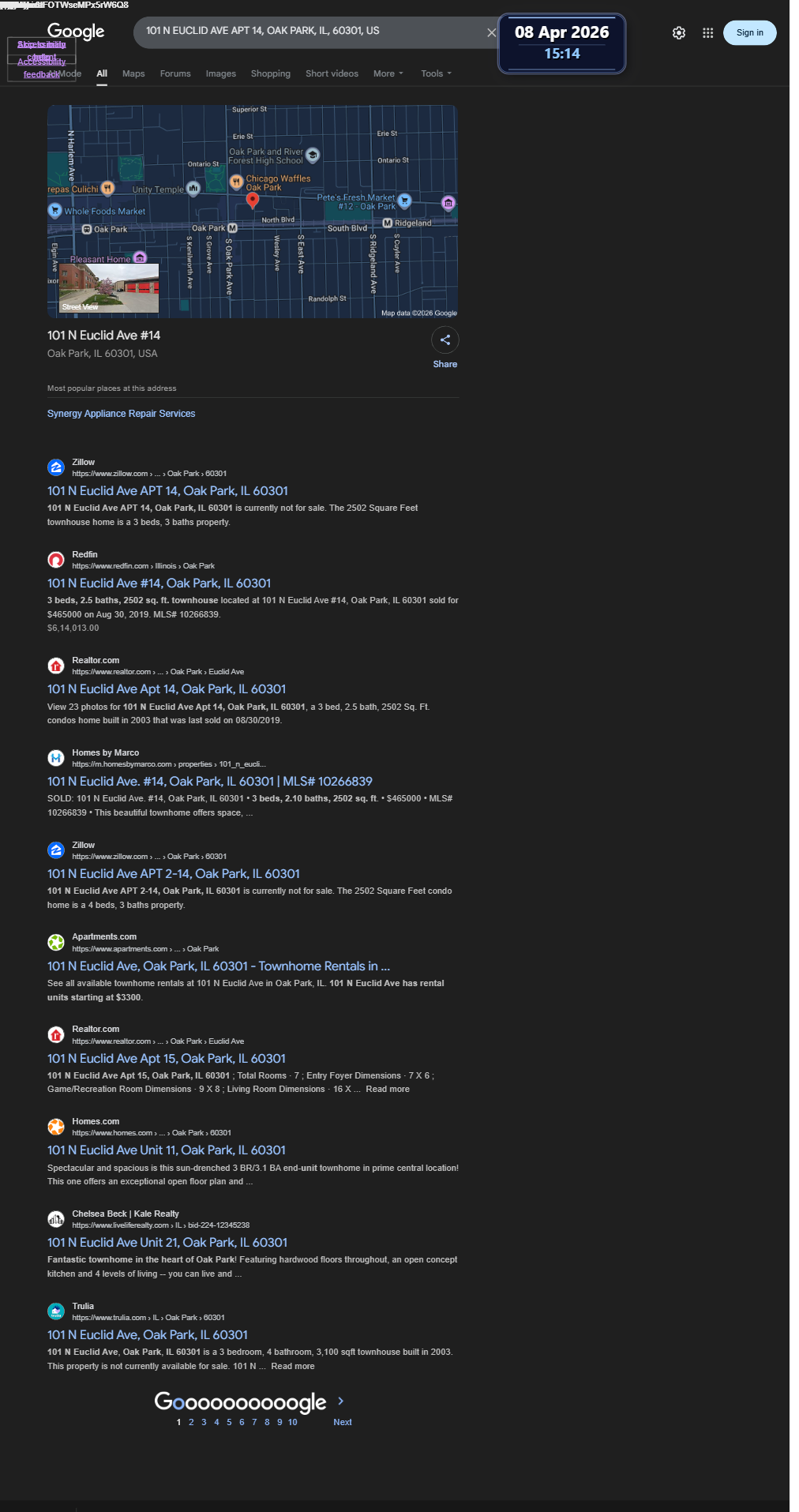Switch to the Images tab
799x1512 pixels.
[221, 73]
